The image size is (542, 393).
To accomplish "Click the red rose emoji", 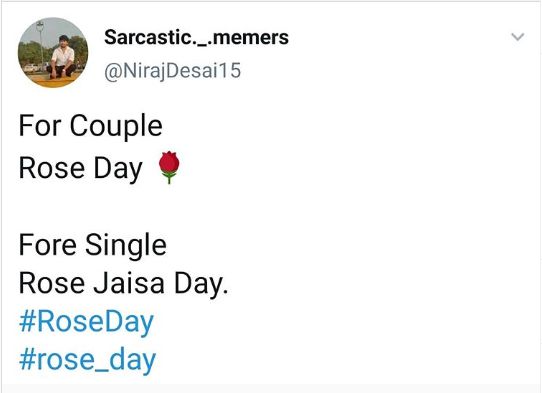I will click(x=169, y=167).
